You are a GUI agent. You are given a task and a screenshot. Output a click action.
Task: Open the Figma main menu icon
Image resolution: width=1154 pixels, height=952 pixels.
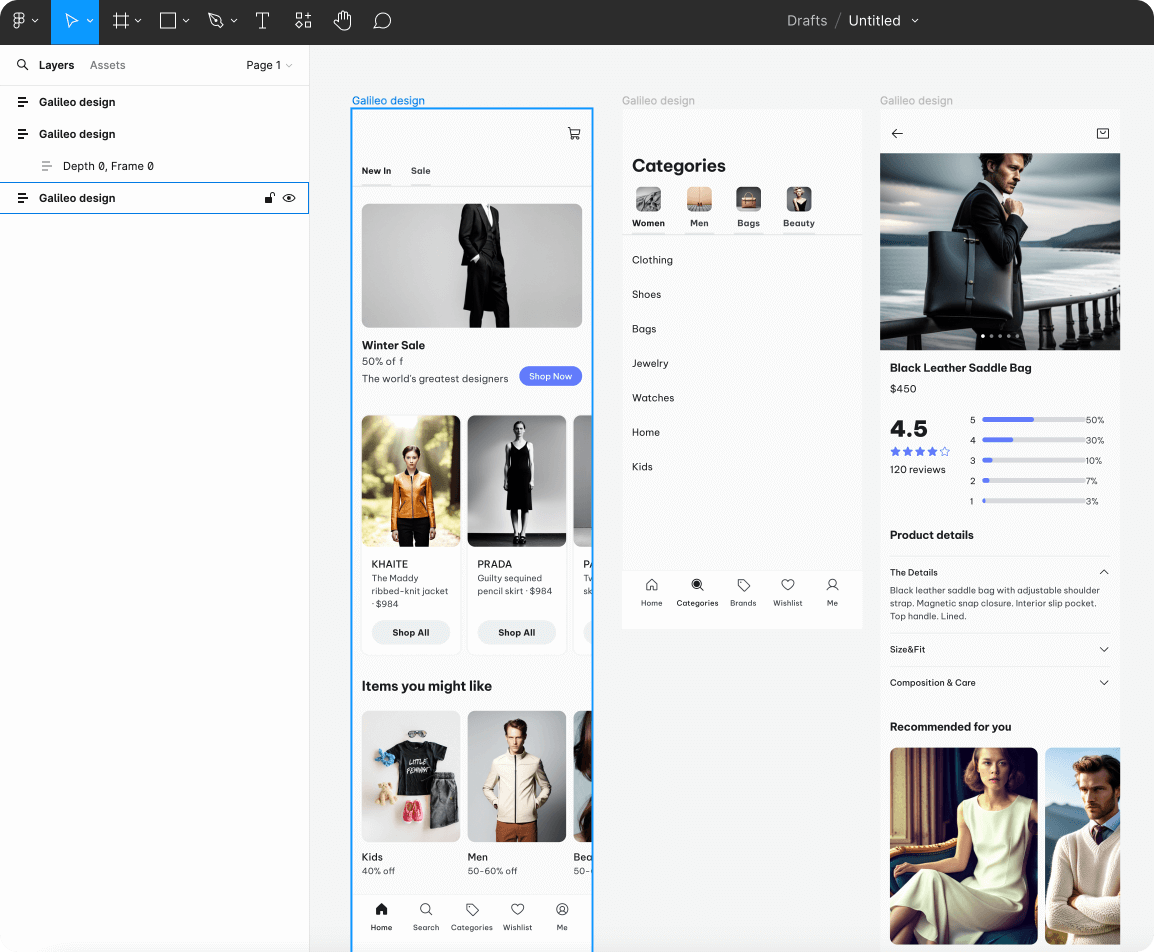[x=19, y=21]
